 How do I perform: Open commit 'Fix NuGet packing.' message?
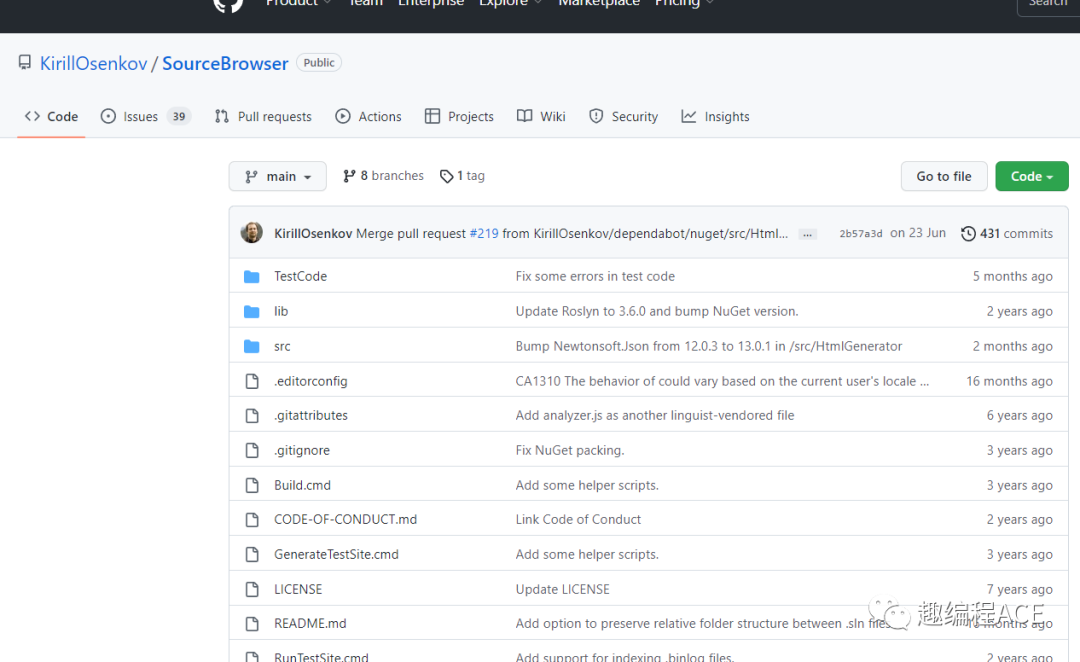570,451
